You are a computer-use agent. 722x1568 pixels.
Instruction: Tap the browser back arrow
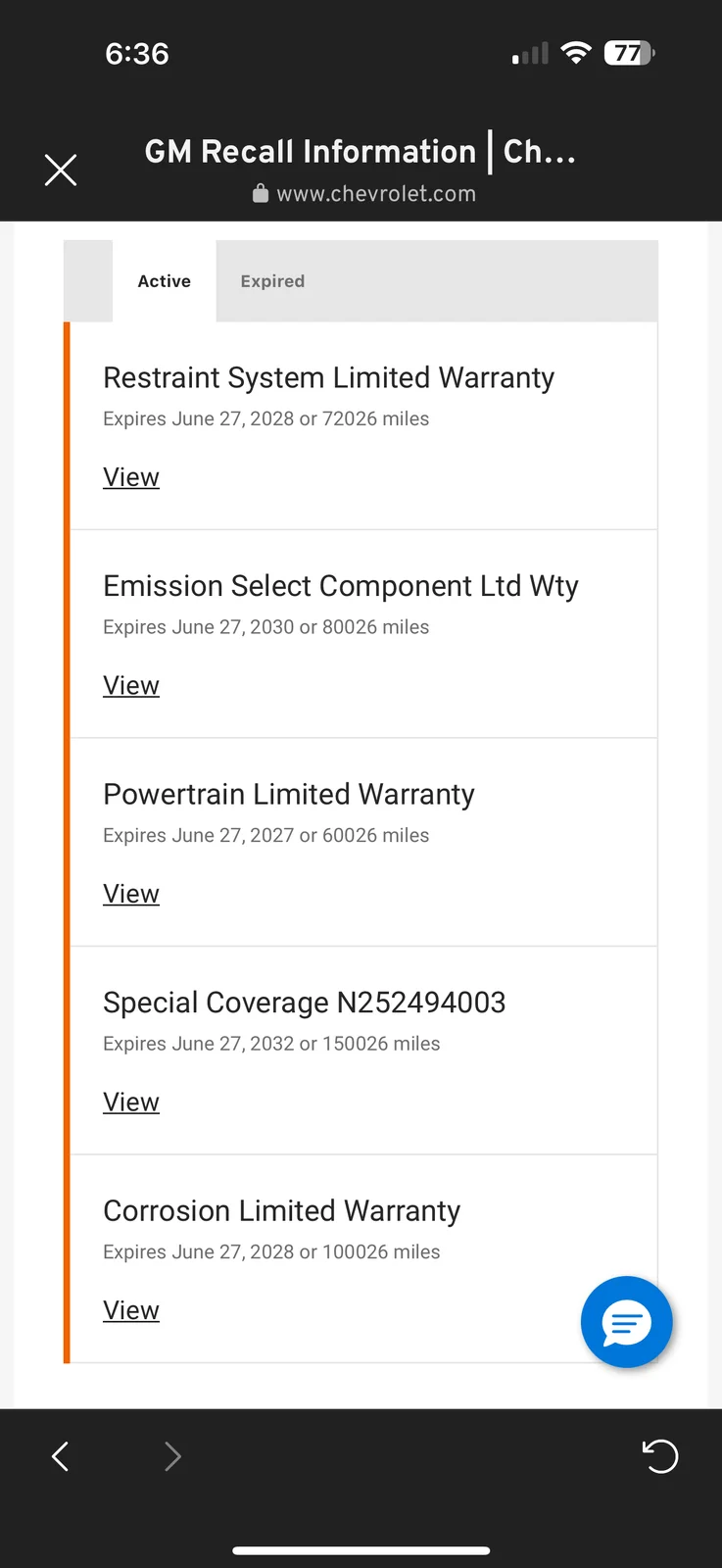tap(61, 1456)
